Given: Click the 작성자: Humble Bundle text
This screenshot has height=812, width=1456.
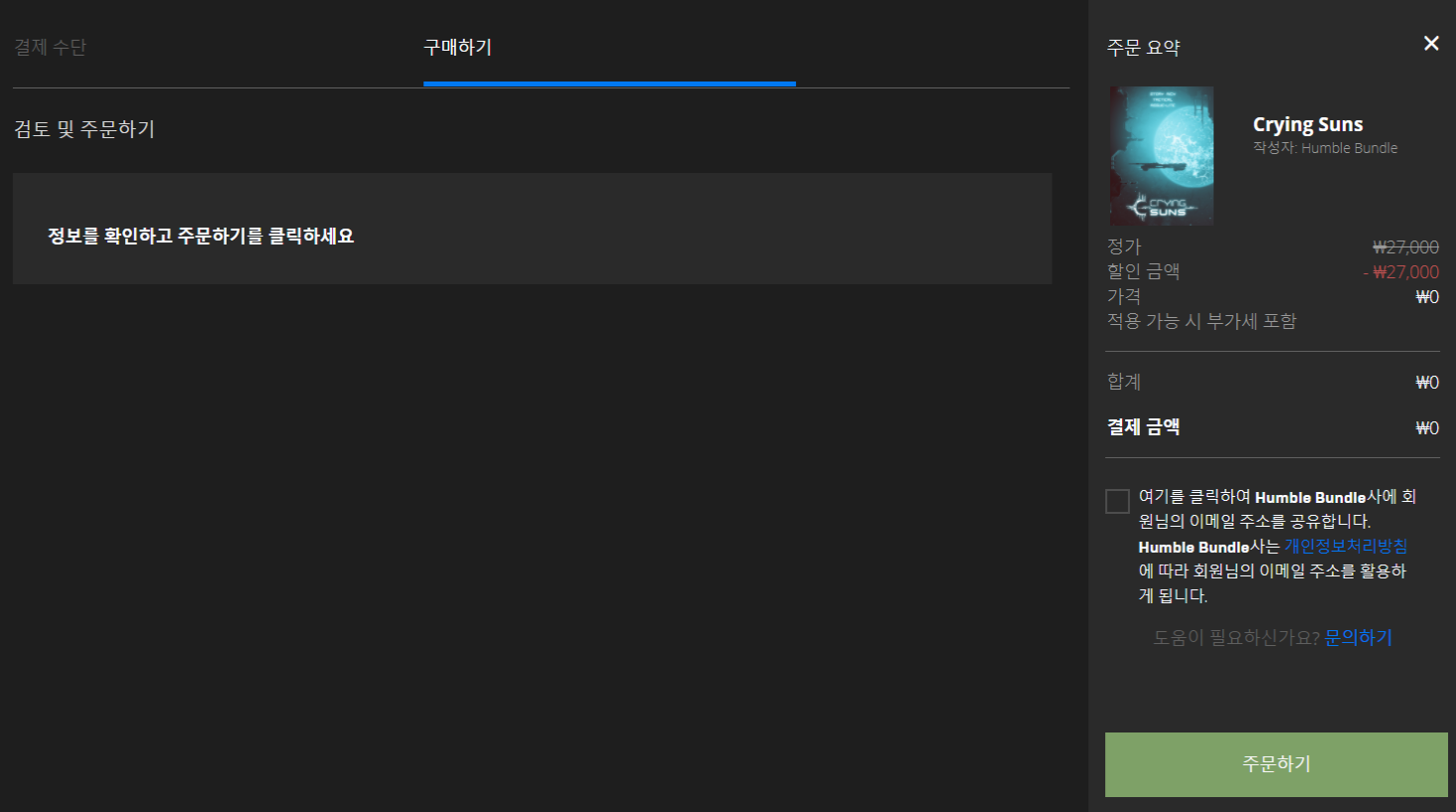Looking at the screenshot, I should [1325, 148].
